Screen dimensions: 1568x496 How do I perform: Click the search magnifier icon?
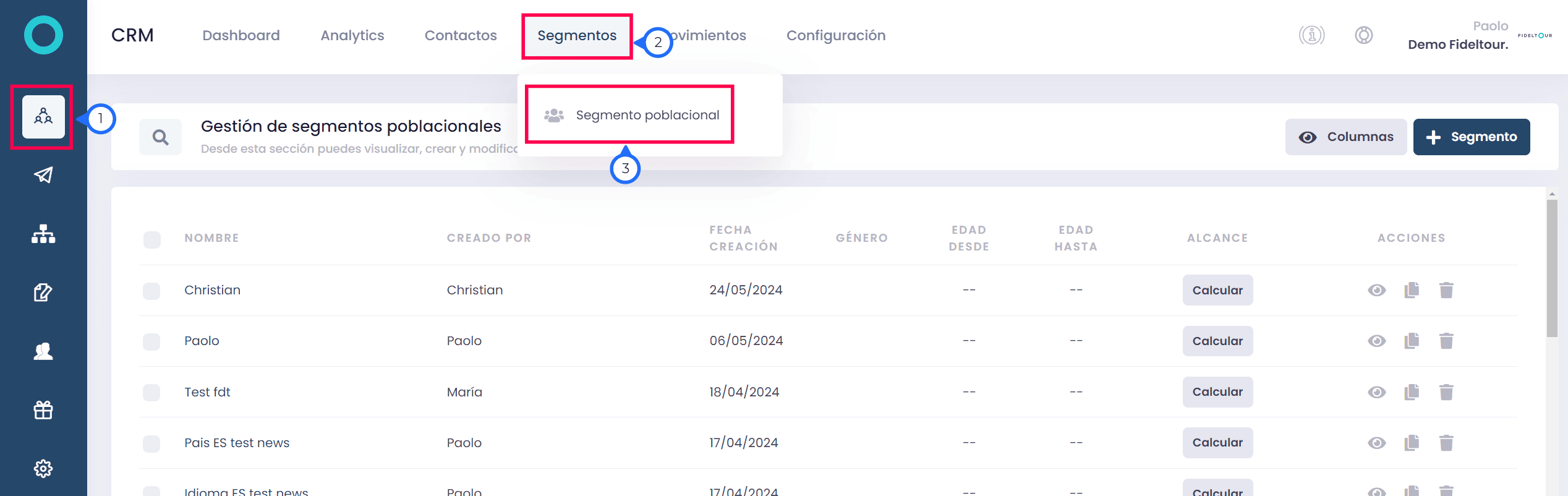161,137
